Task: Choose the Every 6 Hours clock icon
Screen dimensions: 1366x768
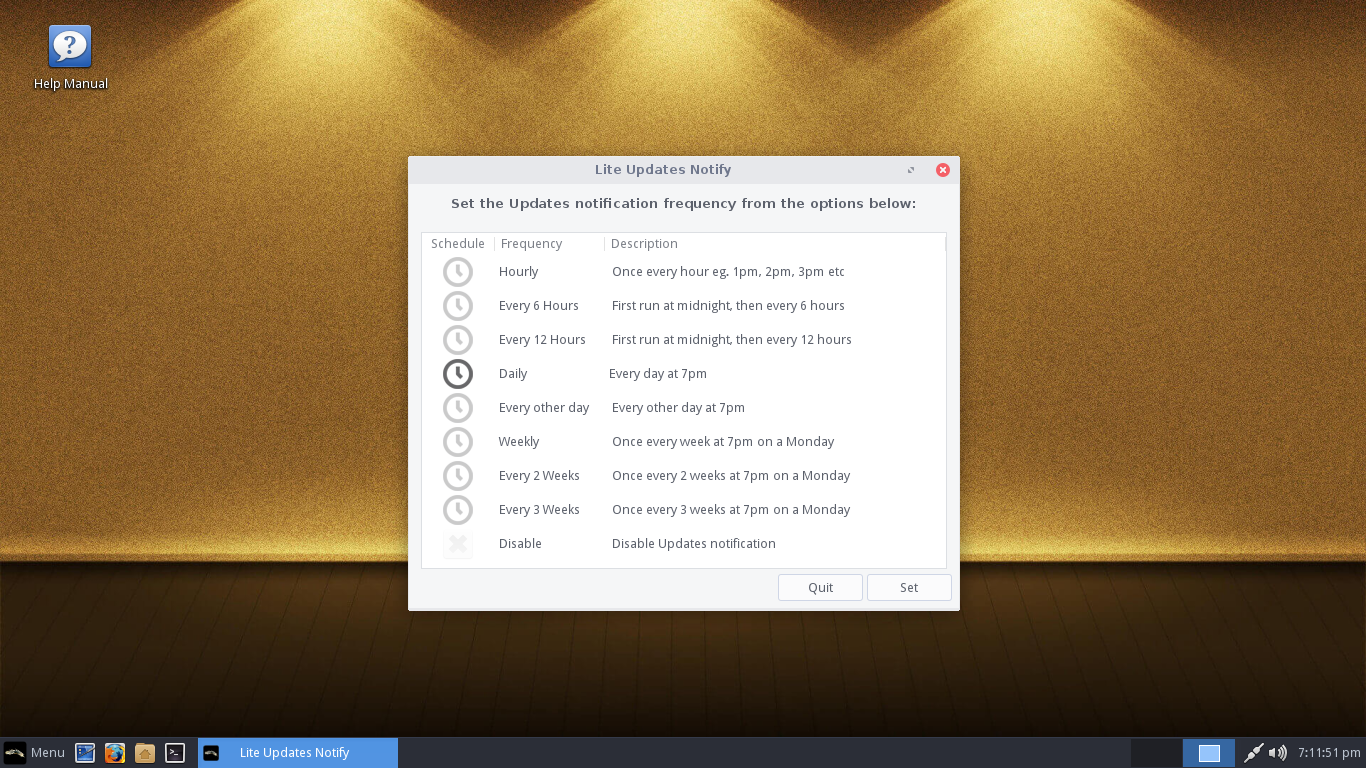Action: click(458, 306)
